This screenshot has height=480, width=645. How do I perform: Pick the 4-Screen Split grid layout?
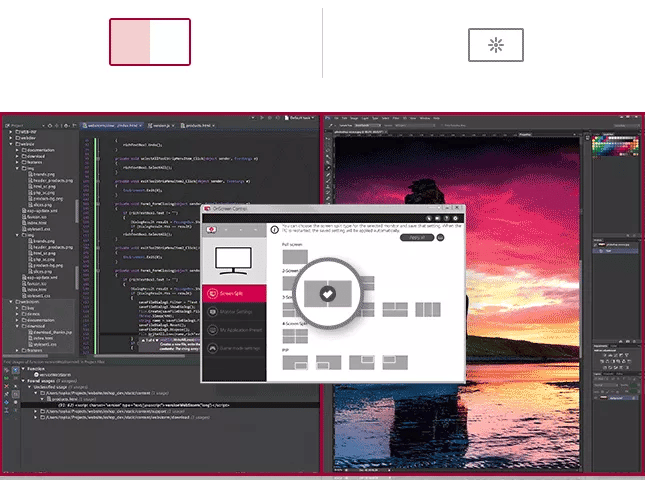pyautogui.click(x=296, y=337)
